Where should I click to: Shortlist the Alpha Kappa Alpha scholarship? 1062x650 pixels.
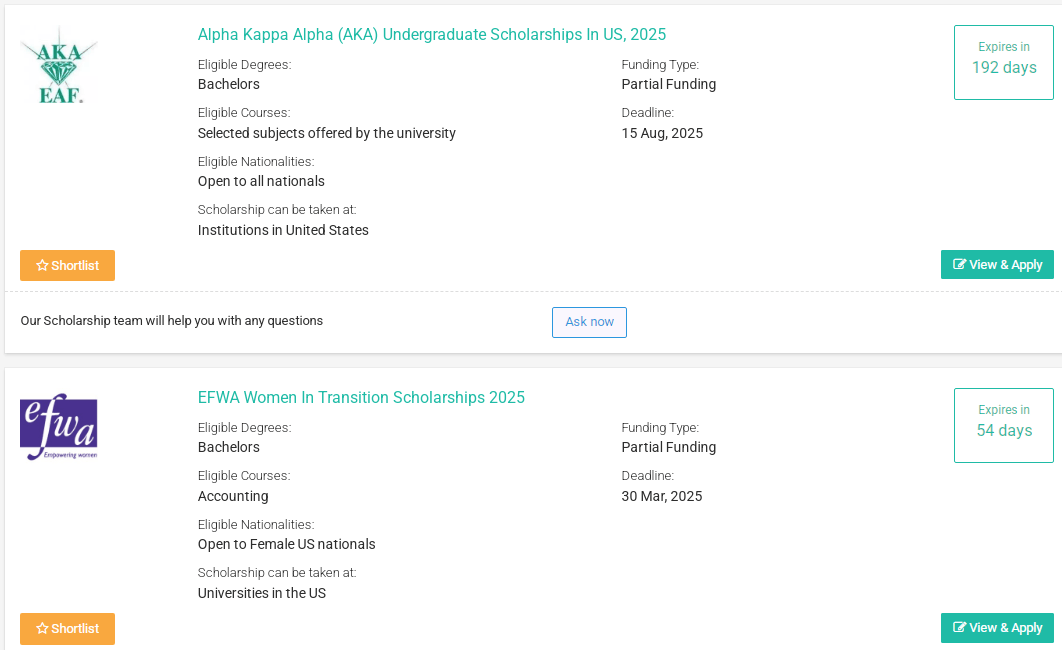click(67, 265)
